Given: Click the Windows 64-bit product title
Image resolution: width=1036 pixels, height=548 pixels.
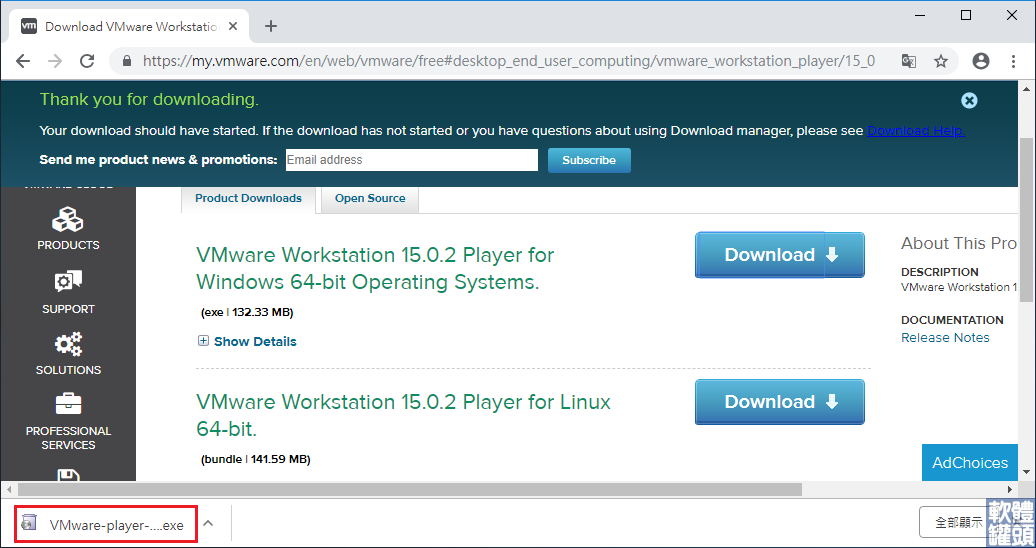Looking at the screenshot, I should 375,268.
